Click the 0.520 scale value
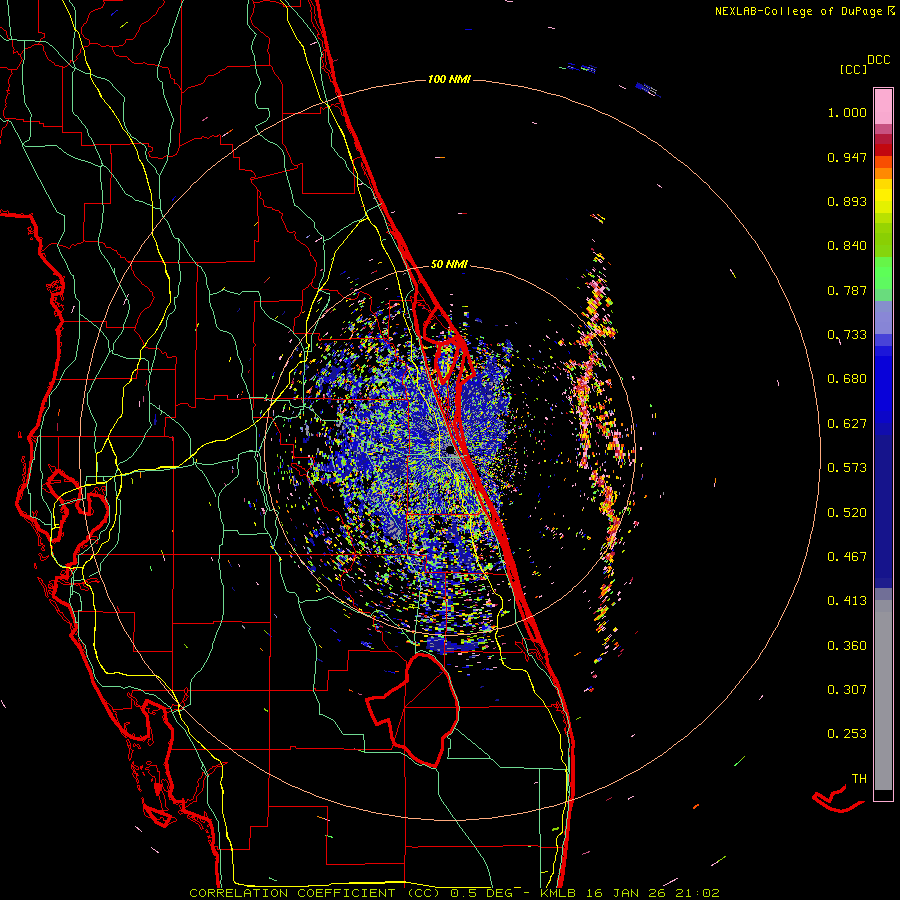Viewport: 900px width, 900px height. (x=847, y=513)
